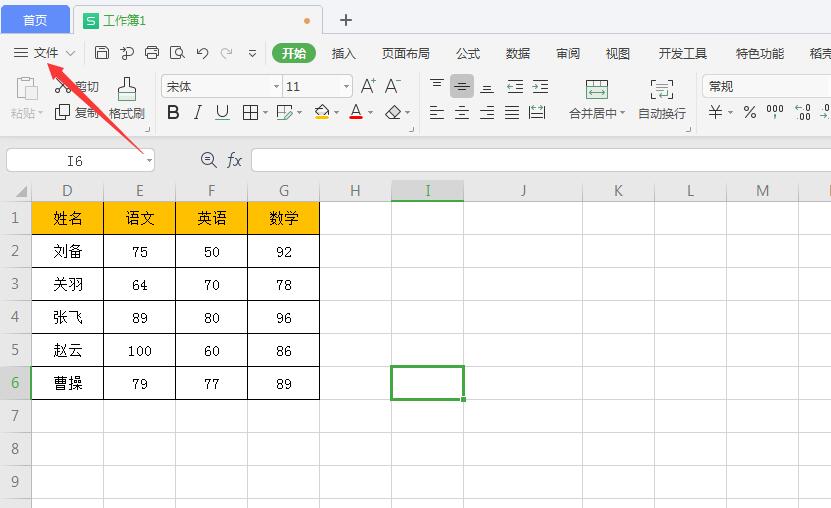Select column J header

[523, 191]
